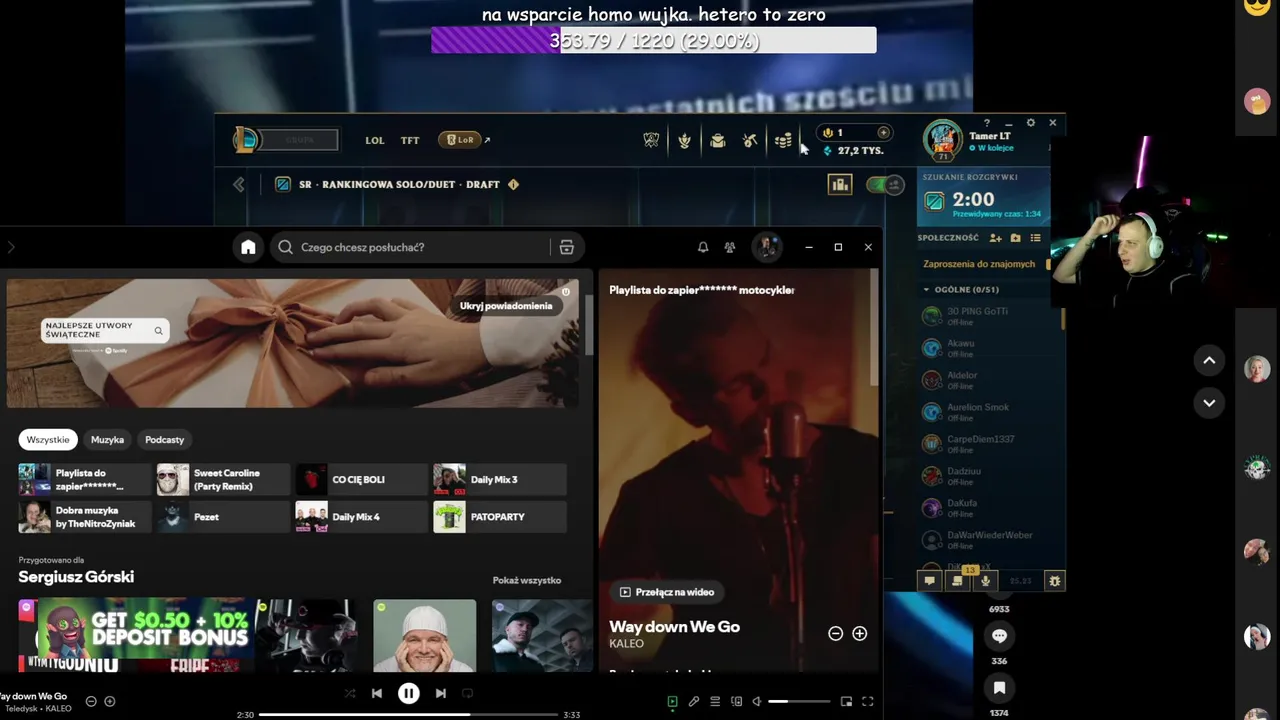Open the Spotify queue icon
The height and width of the screenshot is (720, 1280).
(x=715, y=702)
